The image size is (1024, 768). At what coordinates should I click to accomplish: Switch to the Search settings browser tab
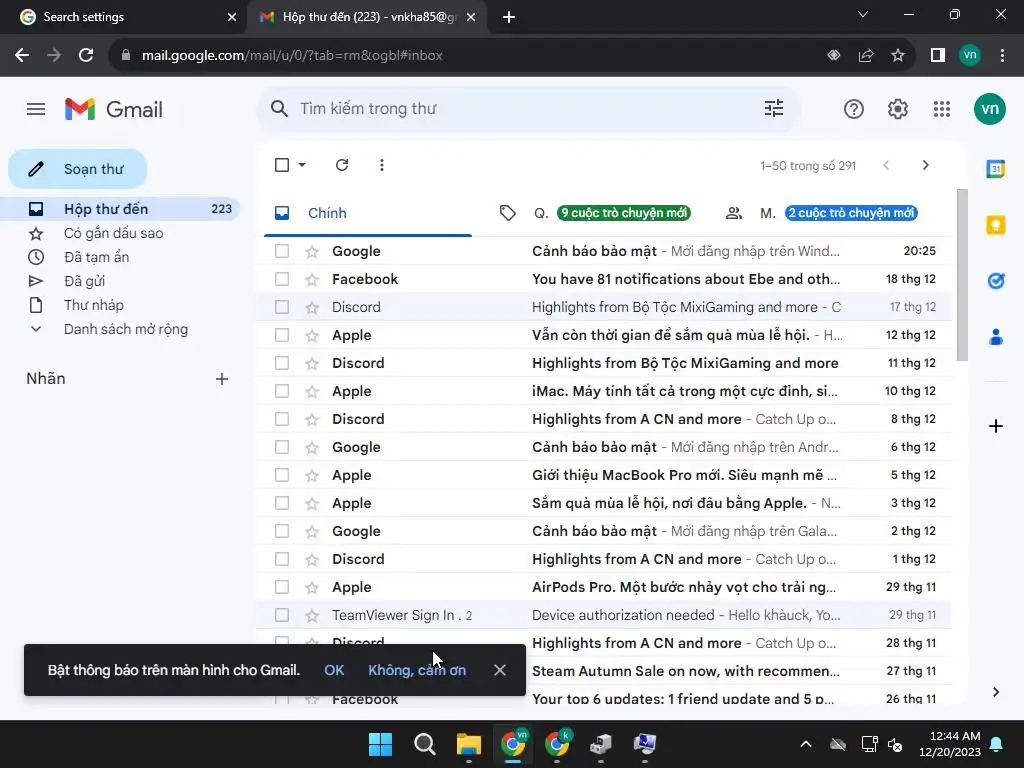pyautogui.click(x=123, y=17)
